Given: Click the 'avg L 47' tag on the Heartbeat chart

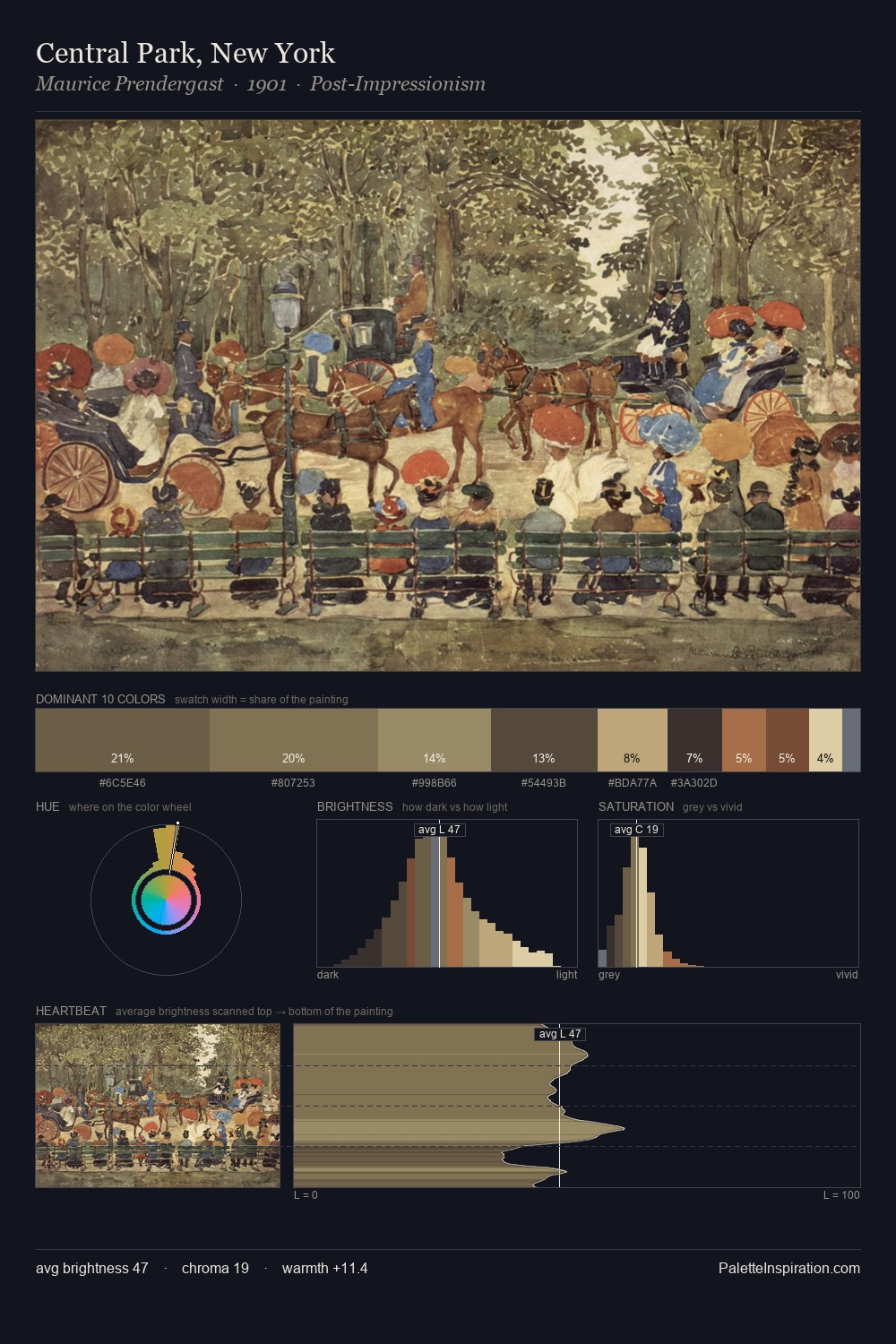Looking at the screenshot, I should point(560,1034).
